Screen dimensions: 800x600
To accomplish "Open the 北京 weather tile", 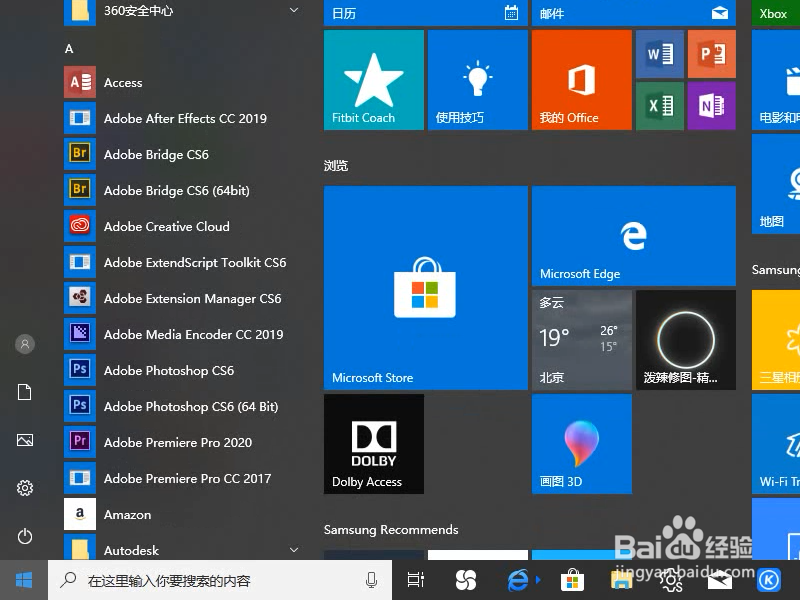I will [x=582, y=340].
